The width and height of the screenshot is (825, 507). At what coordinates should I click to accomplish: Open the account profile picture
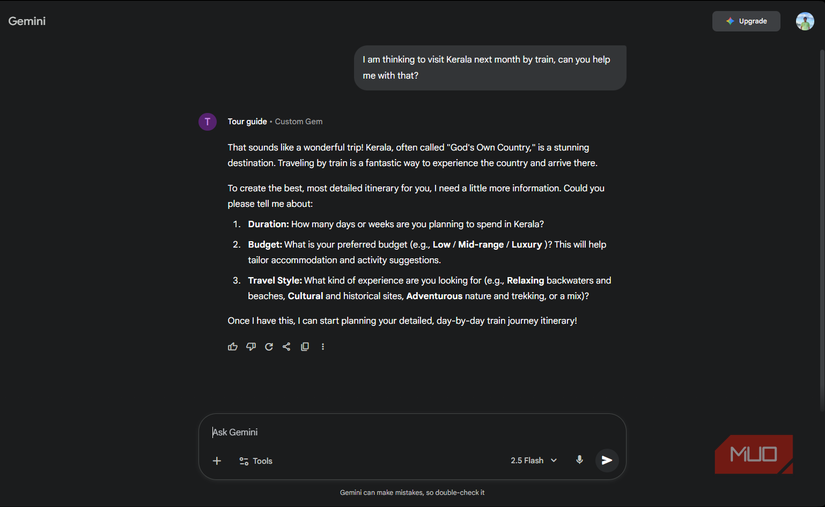(805, 21)
